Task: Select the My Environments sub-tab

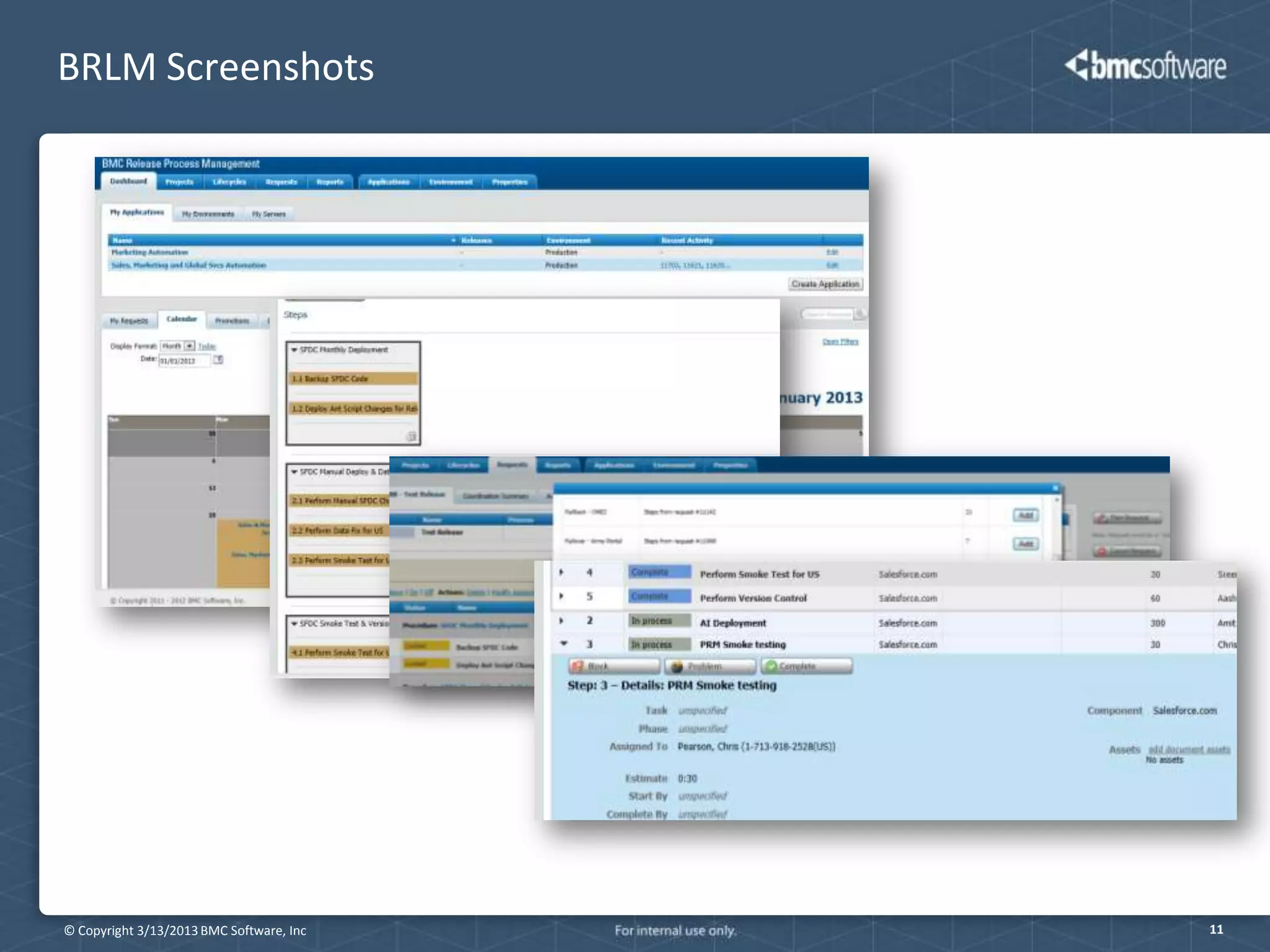Action: (x=208, y=214)
